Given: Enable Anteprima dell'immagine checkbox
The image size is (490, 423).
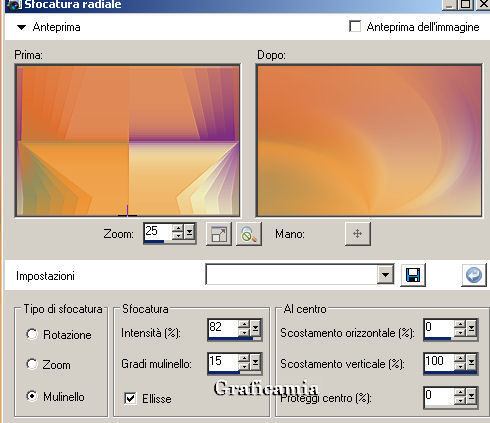Looking at the screenshot, I should click(x=355, y=26).
